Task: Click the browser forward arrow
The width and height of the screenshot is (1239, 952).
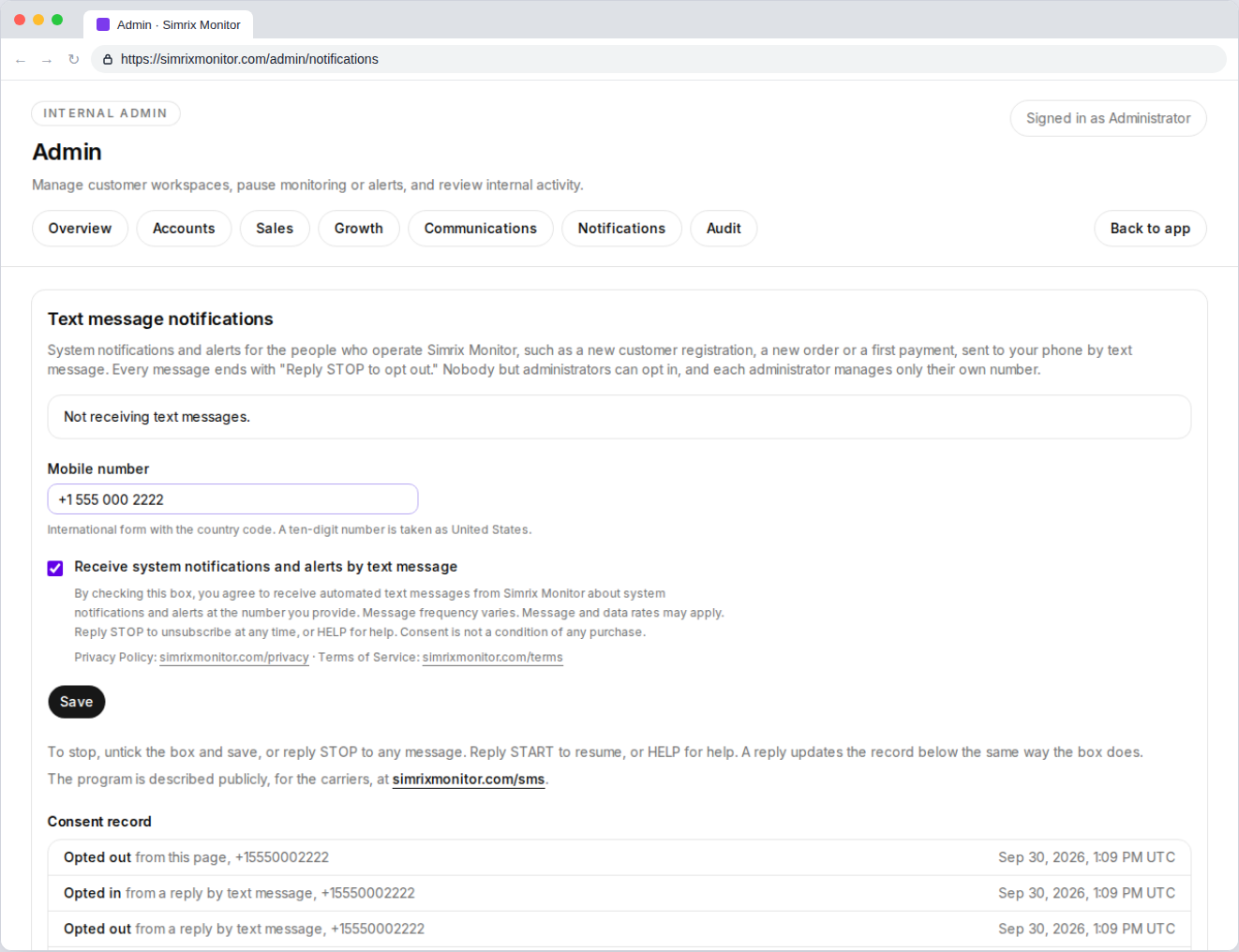Action: pos(47,60)
